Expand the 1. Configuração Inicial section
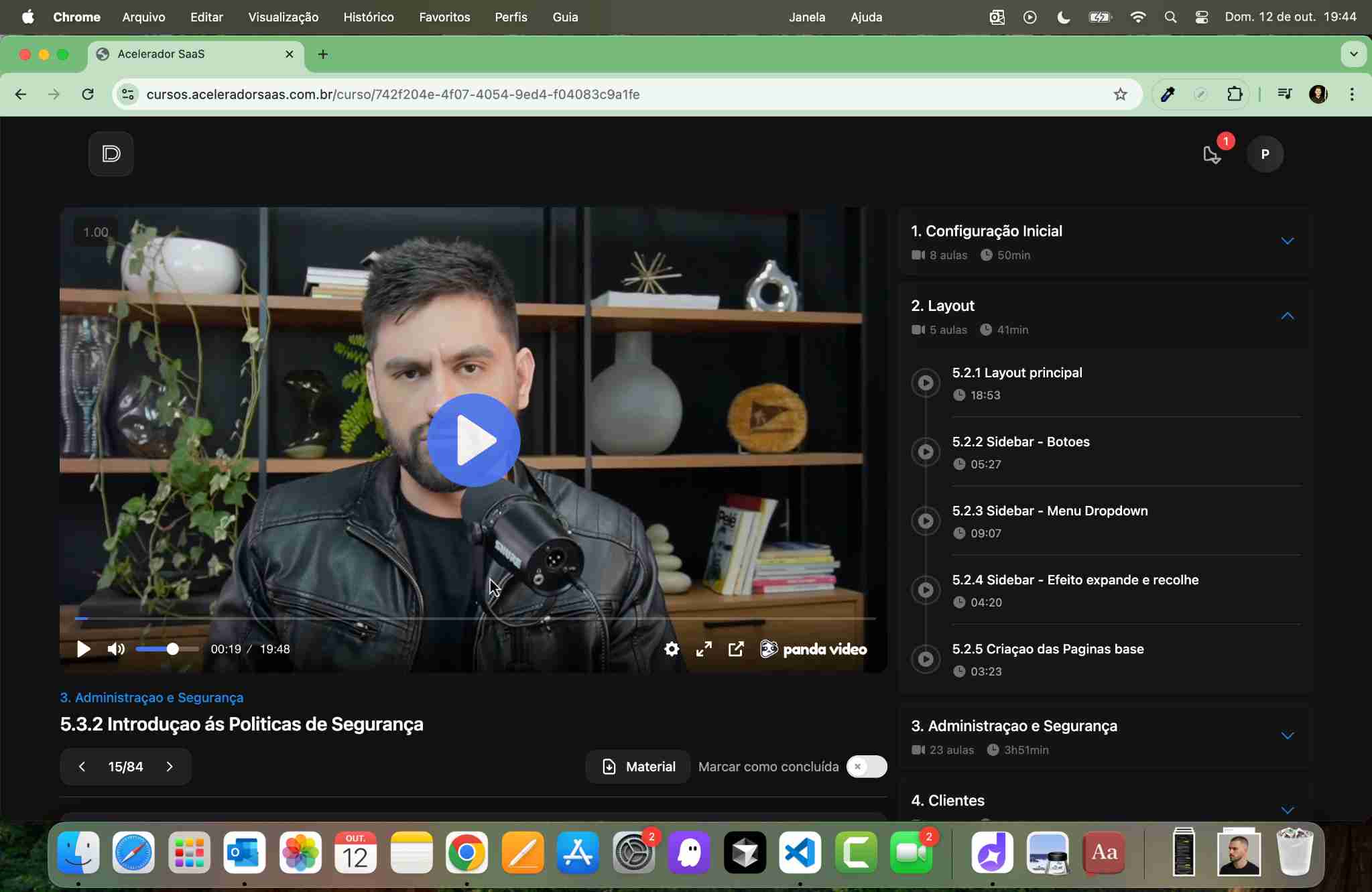 pos(1287,241)
